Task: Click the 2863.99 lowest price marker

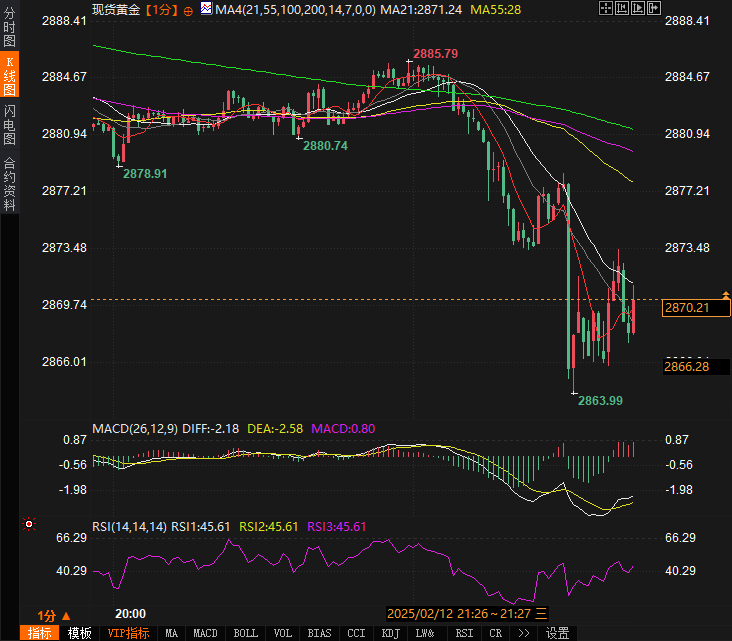Action: click(x=600, y=401)
